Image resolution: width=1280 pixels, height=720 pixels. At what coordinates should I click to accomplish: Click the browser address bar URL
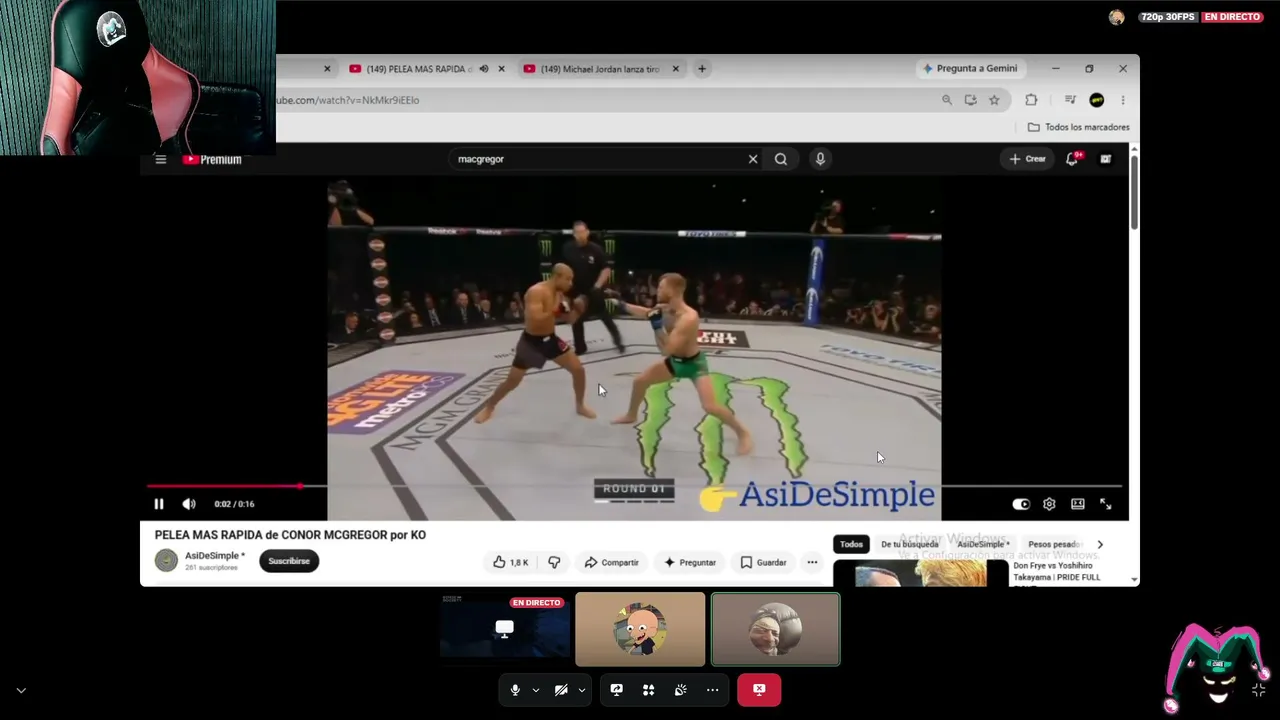pos(348,100)
